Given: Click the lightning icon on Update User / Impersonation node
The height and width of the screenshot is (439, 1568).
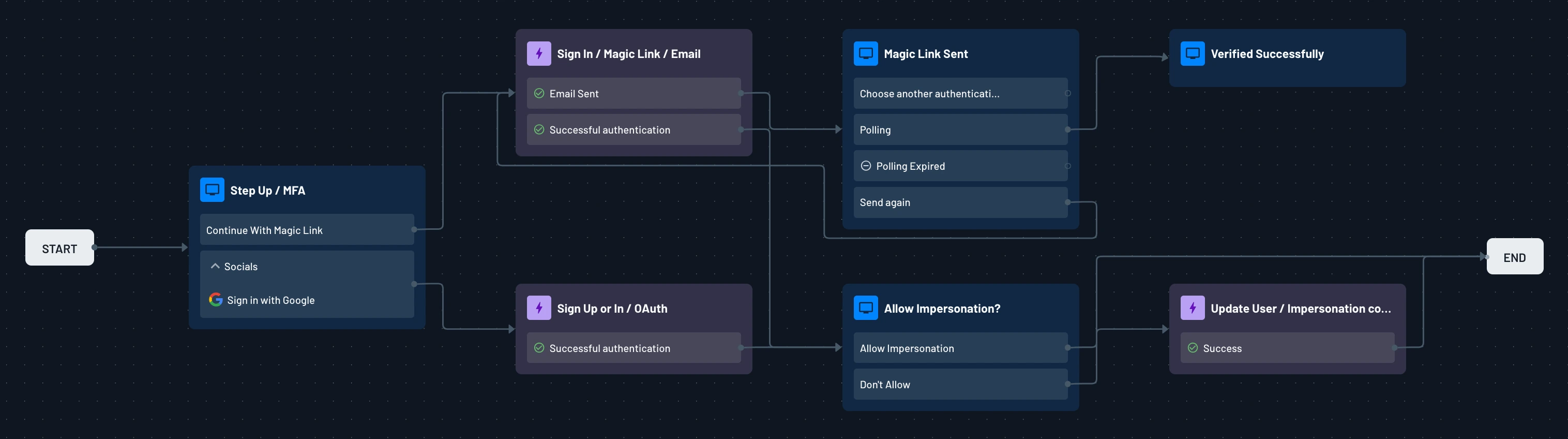Looking at the screenshot, I should point(1193,308).
